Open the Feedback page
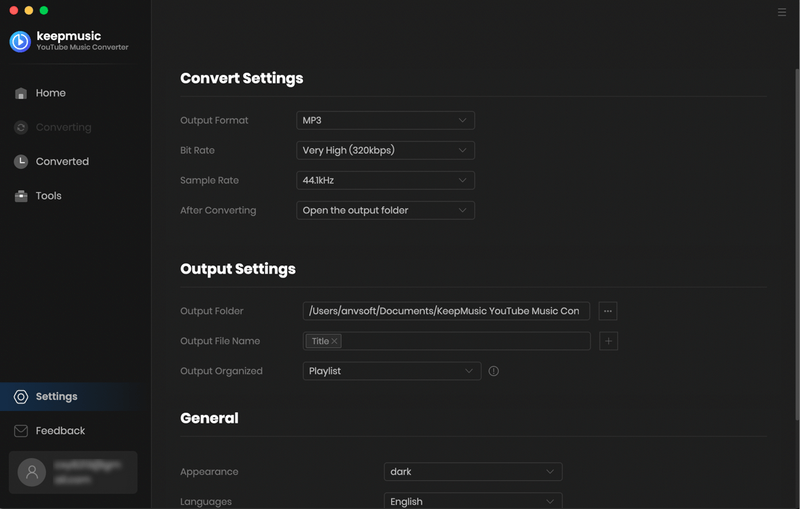This screenshot has height=509, width=800. (60, 431)
